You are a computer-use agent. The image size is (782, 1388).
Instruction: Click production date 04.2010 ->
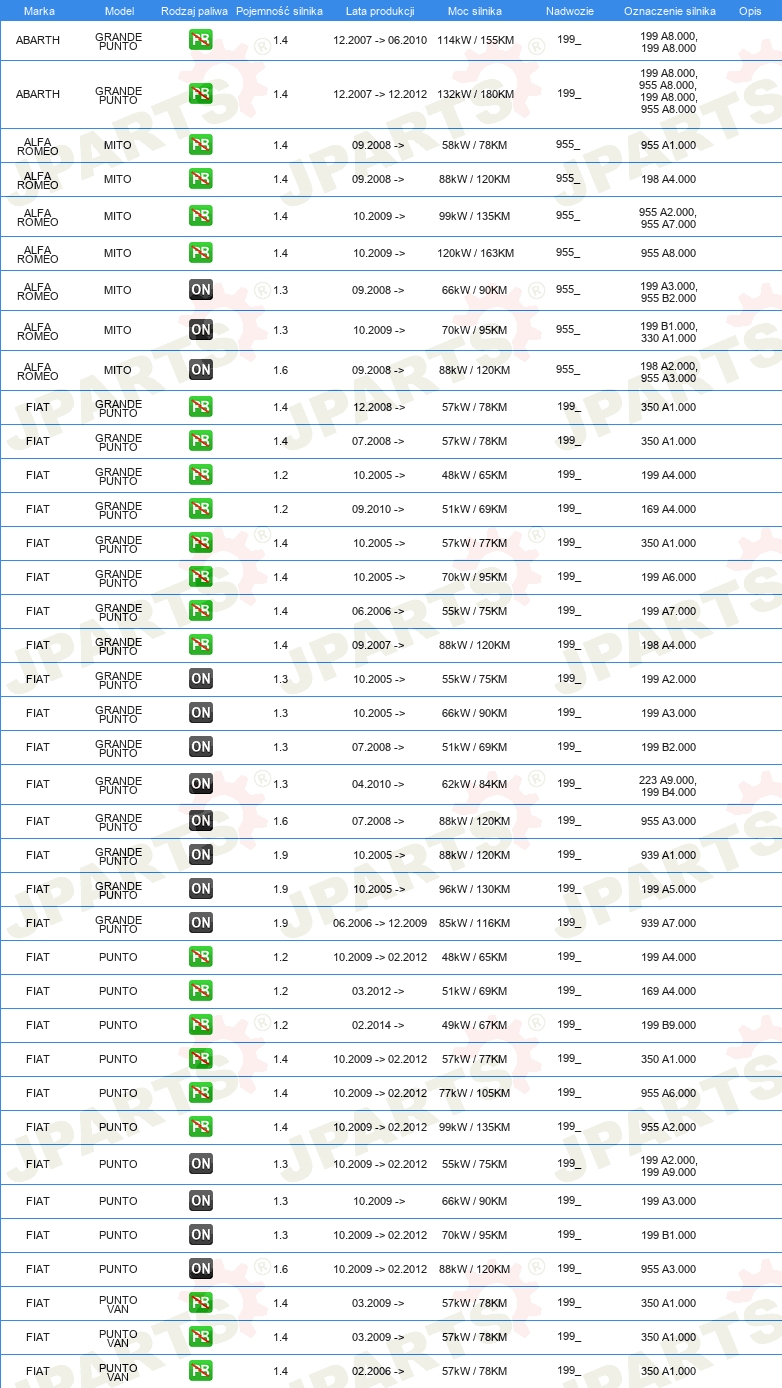(x=379, y=784)
